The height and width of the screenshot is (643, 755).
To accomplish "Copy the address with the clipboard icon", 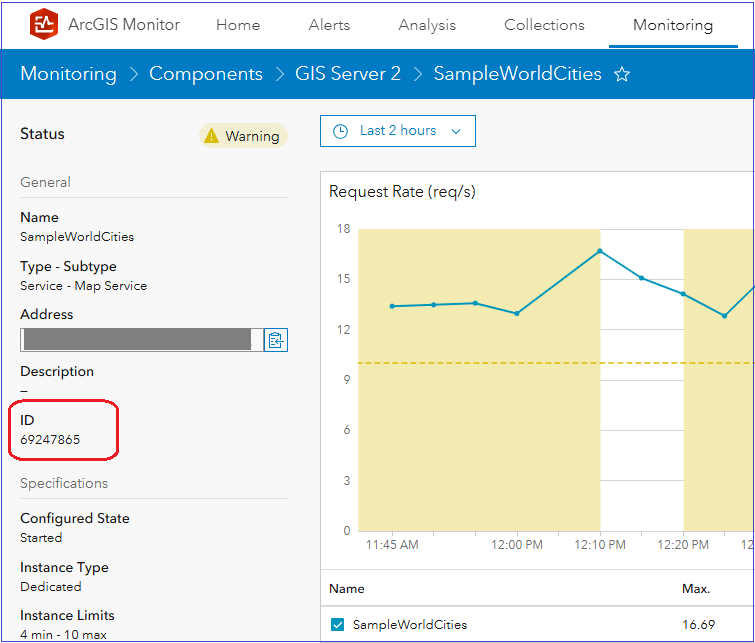I will [x=276, y=340].
